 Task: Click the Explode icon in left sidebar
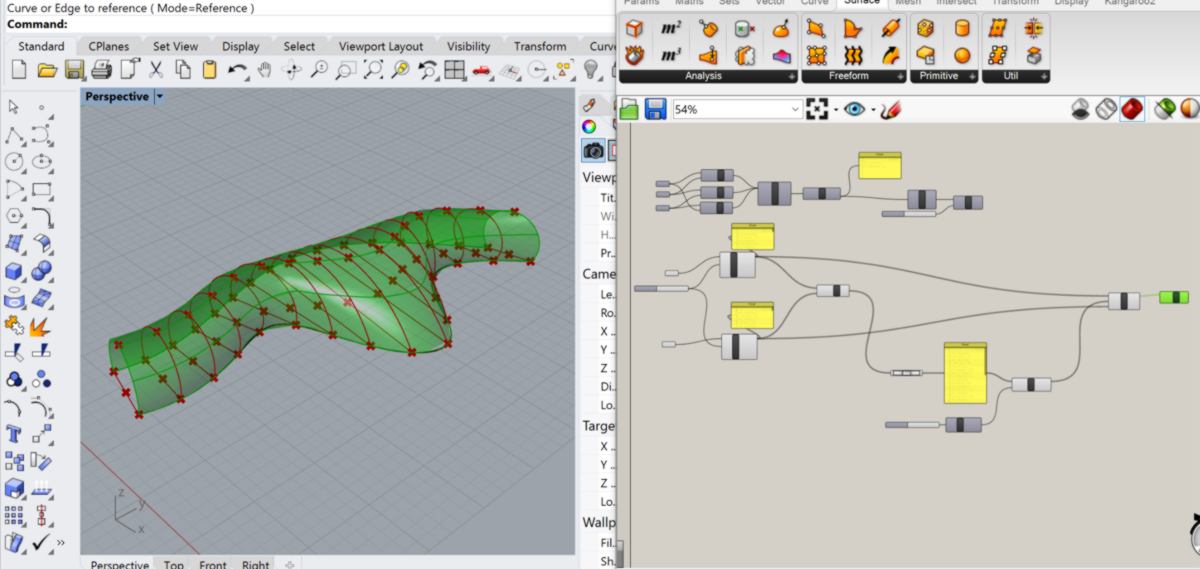(42, 325)
